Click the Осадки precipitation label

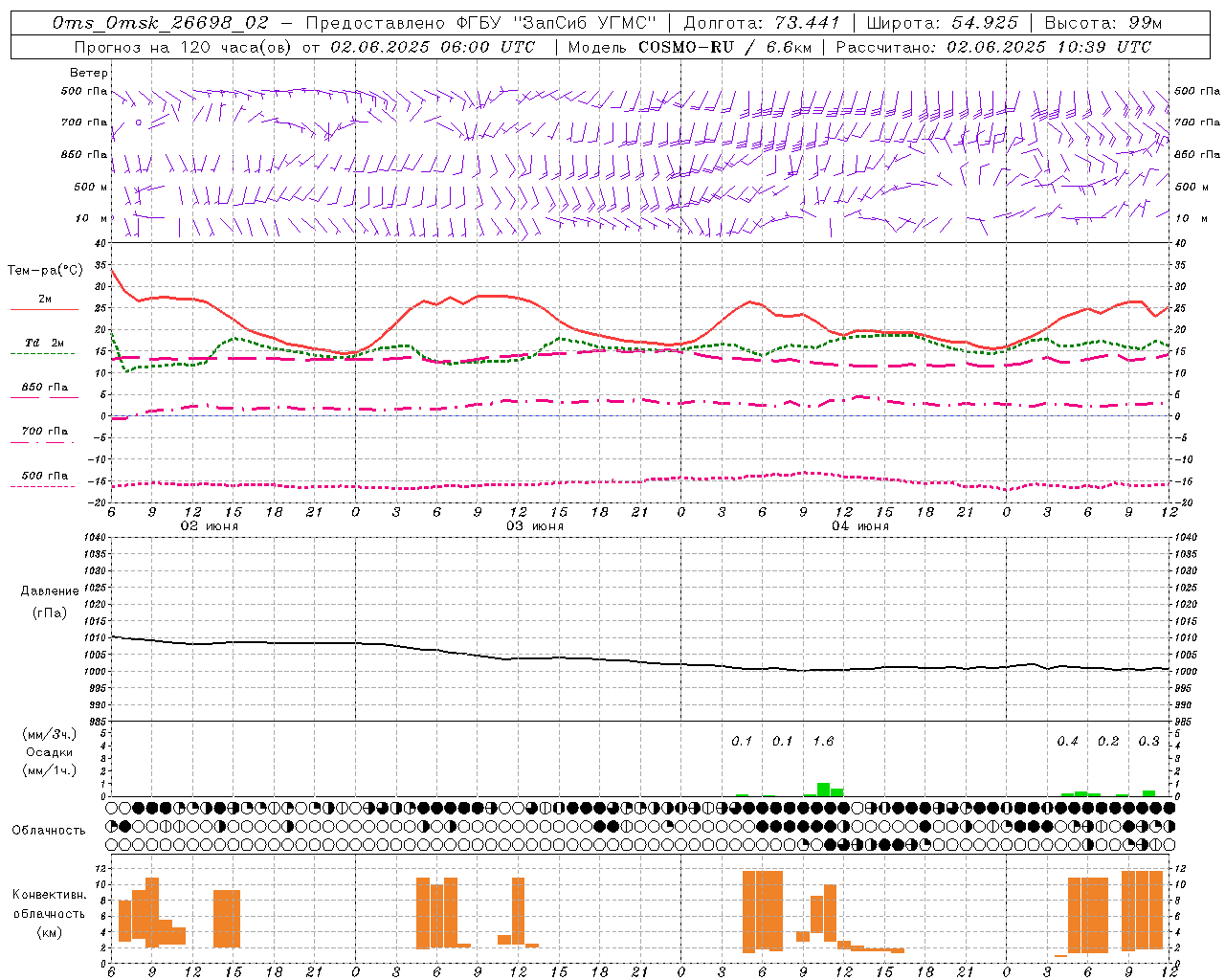50,752
